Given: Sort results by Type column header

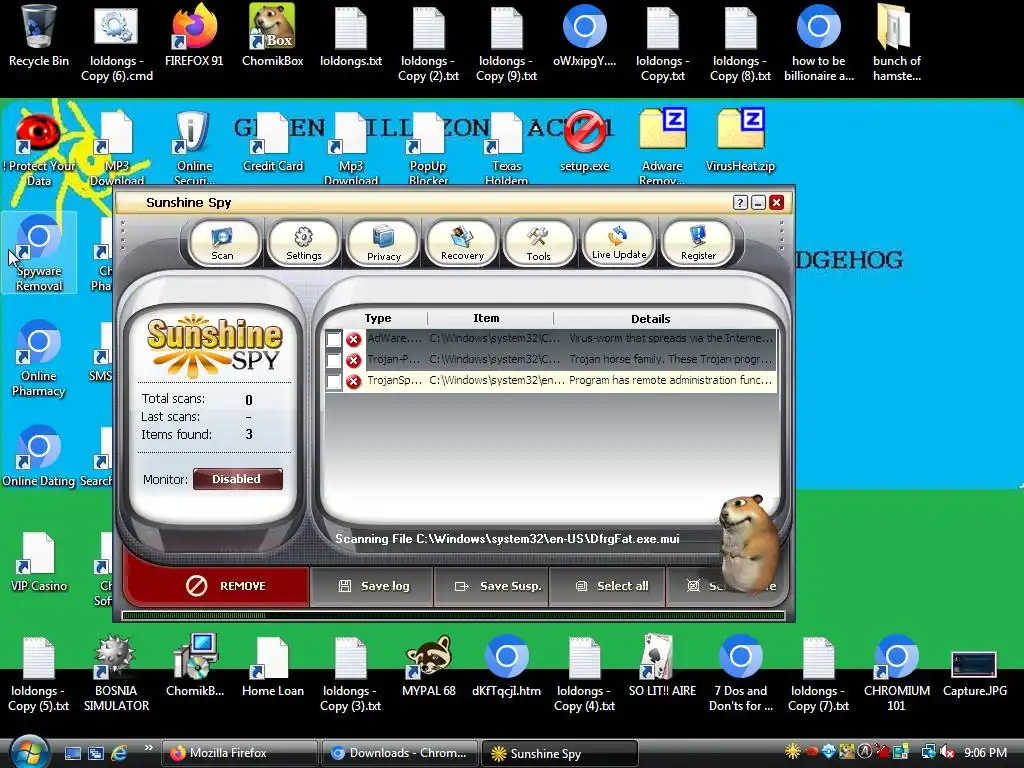Looking at the screenshot, I should point(377,318).
